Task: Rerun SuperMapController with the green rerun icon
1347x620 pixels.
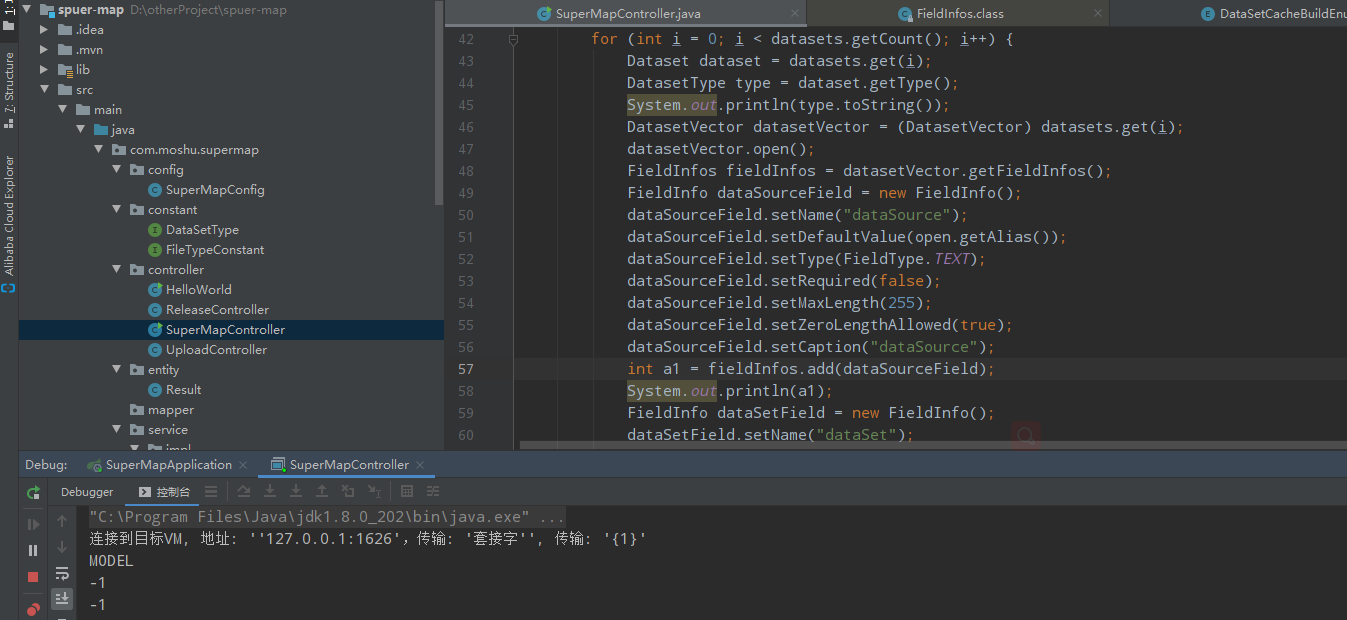Action: point(33,492)
